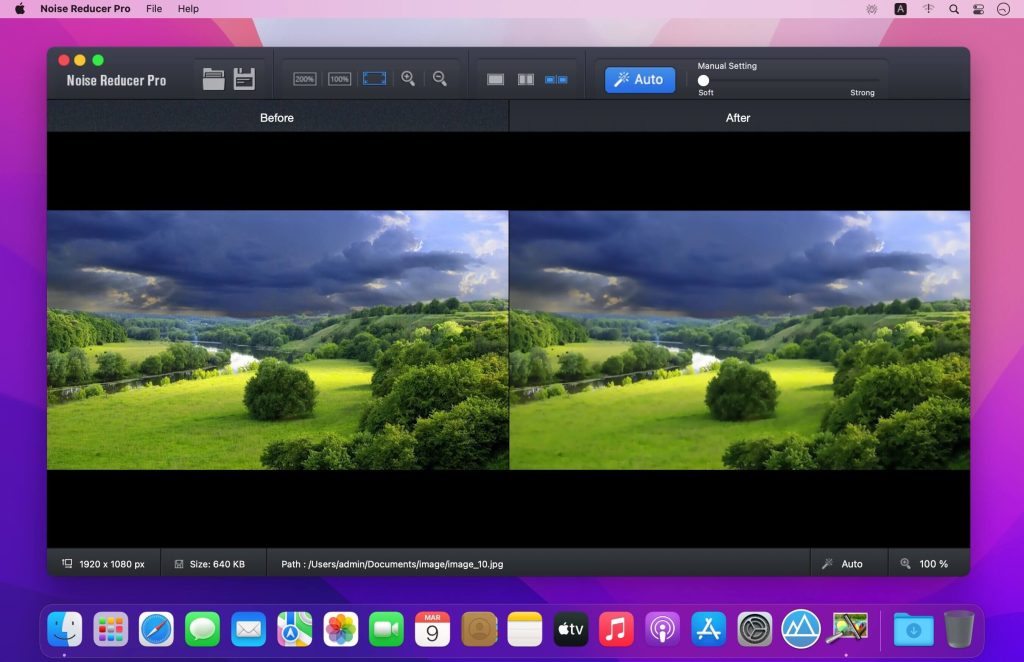
Task: Click the Before panel header
Action: (x=277, y=117)
